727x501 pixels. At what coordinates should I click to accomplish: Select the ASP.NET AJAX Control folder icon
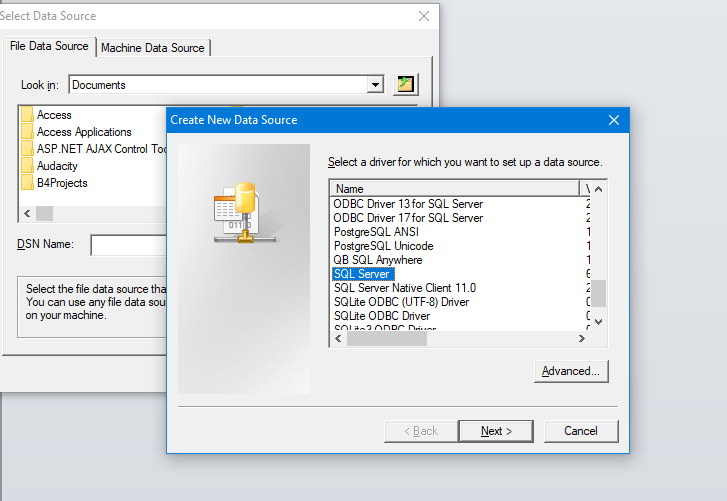[x=27, y=149]
